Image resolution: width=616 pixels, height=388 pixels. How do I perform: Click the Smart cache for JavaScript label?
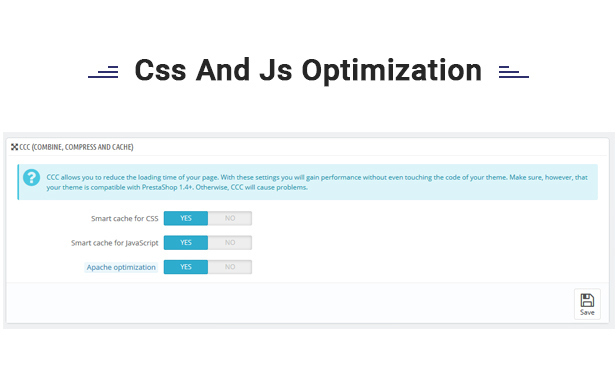click(114, 243)
